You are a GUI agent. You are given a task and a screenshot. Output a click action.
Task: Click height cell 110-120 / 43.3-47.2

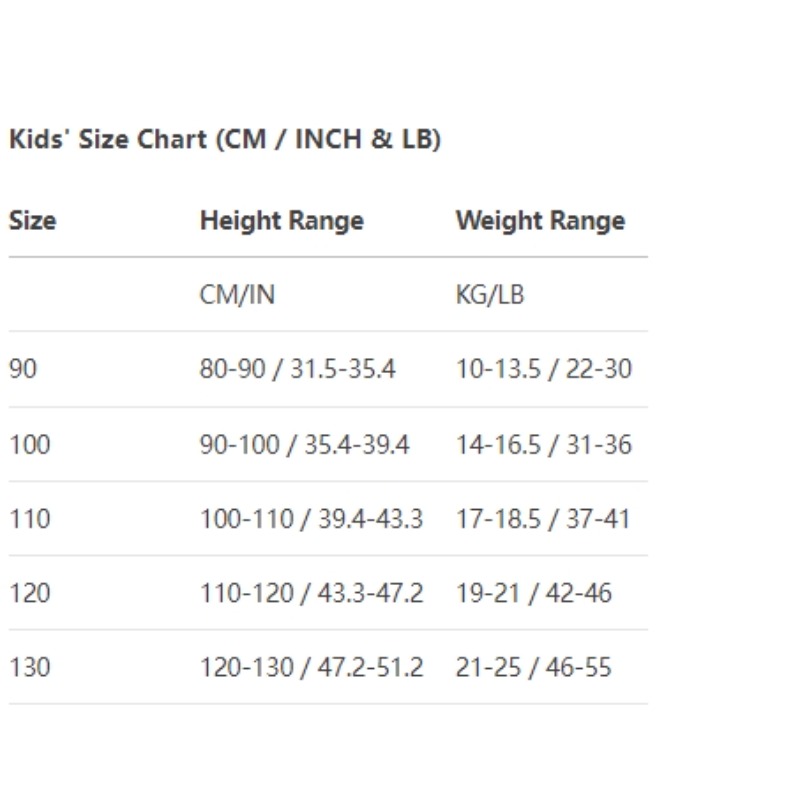[x=312, y=593]
